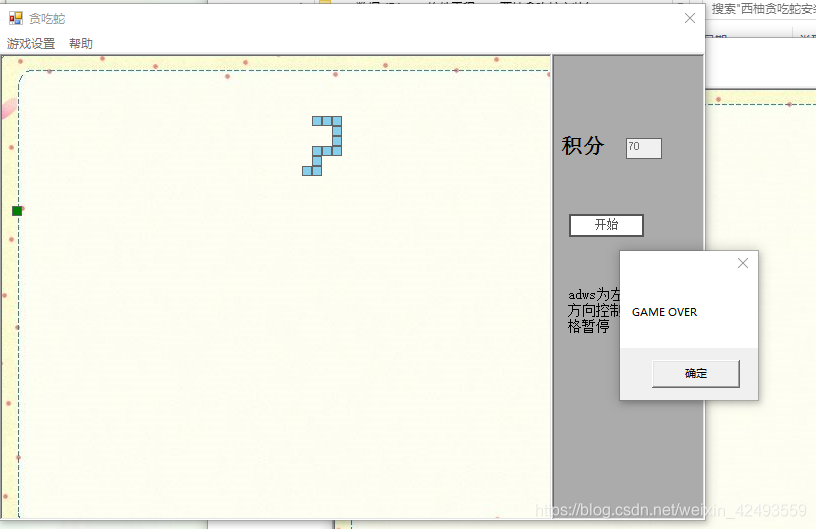Viewport: 816px width, 529px height.
Task: Click the 开始 button
Action: tap(606, 225)
